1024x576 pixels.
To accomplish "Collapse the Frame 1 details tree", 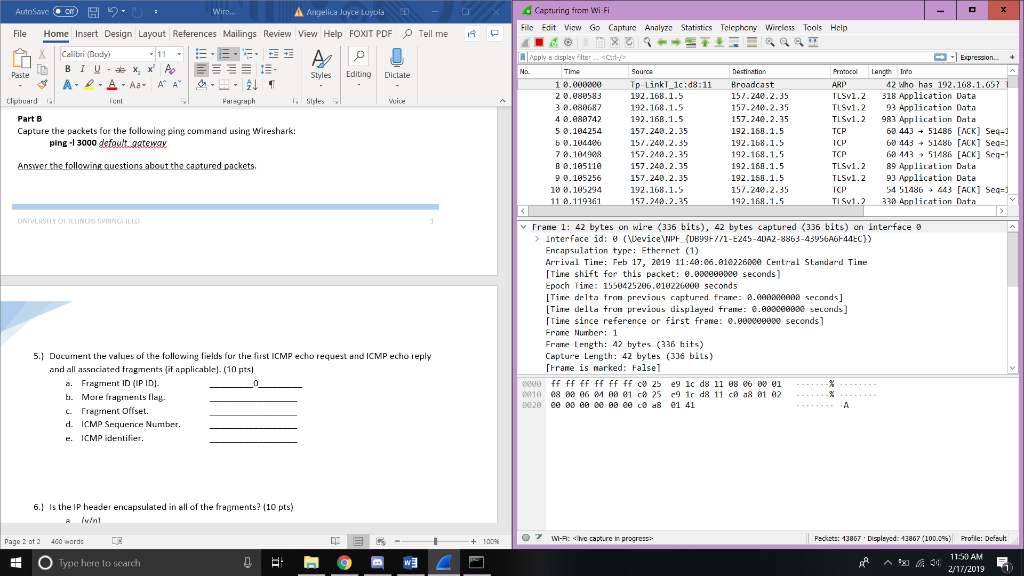I will (x=523, y=227).
